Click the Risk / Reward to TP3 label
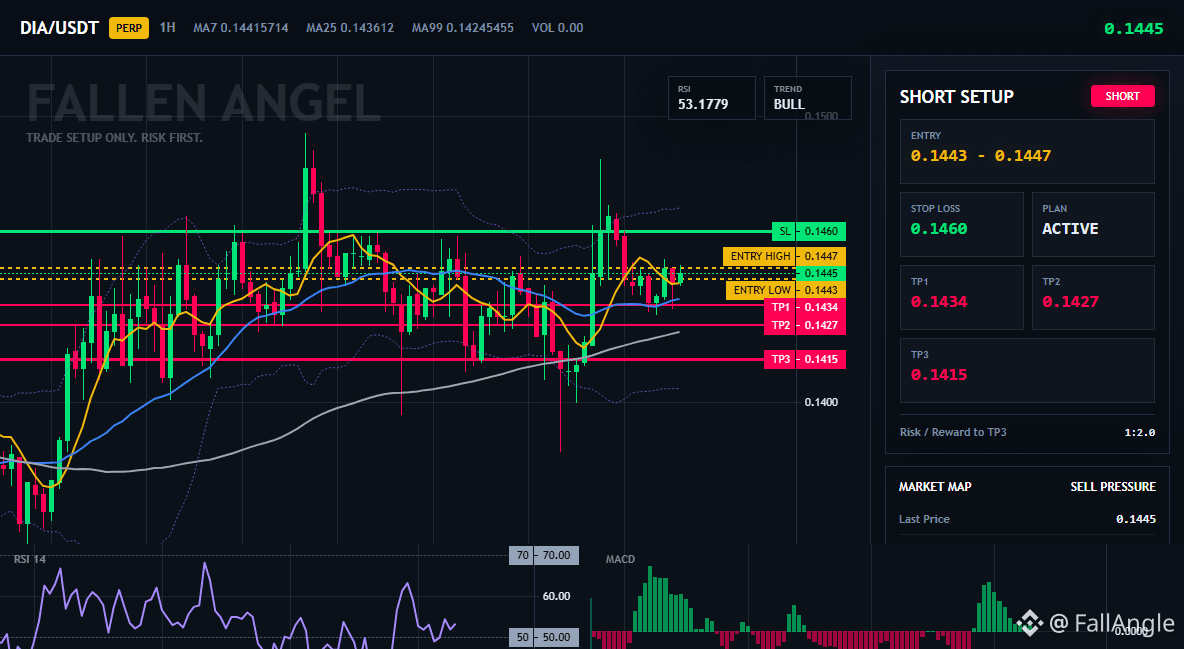This screenshot has height=649, width=1184. (x=953, y=432)
